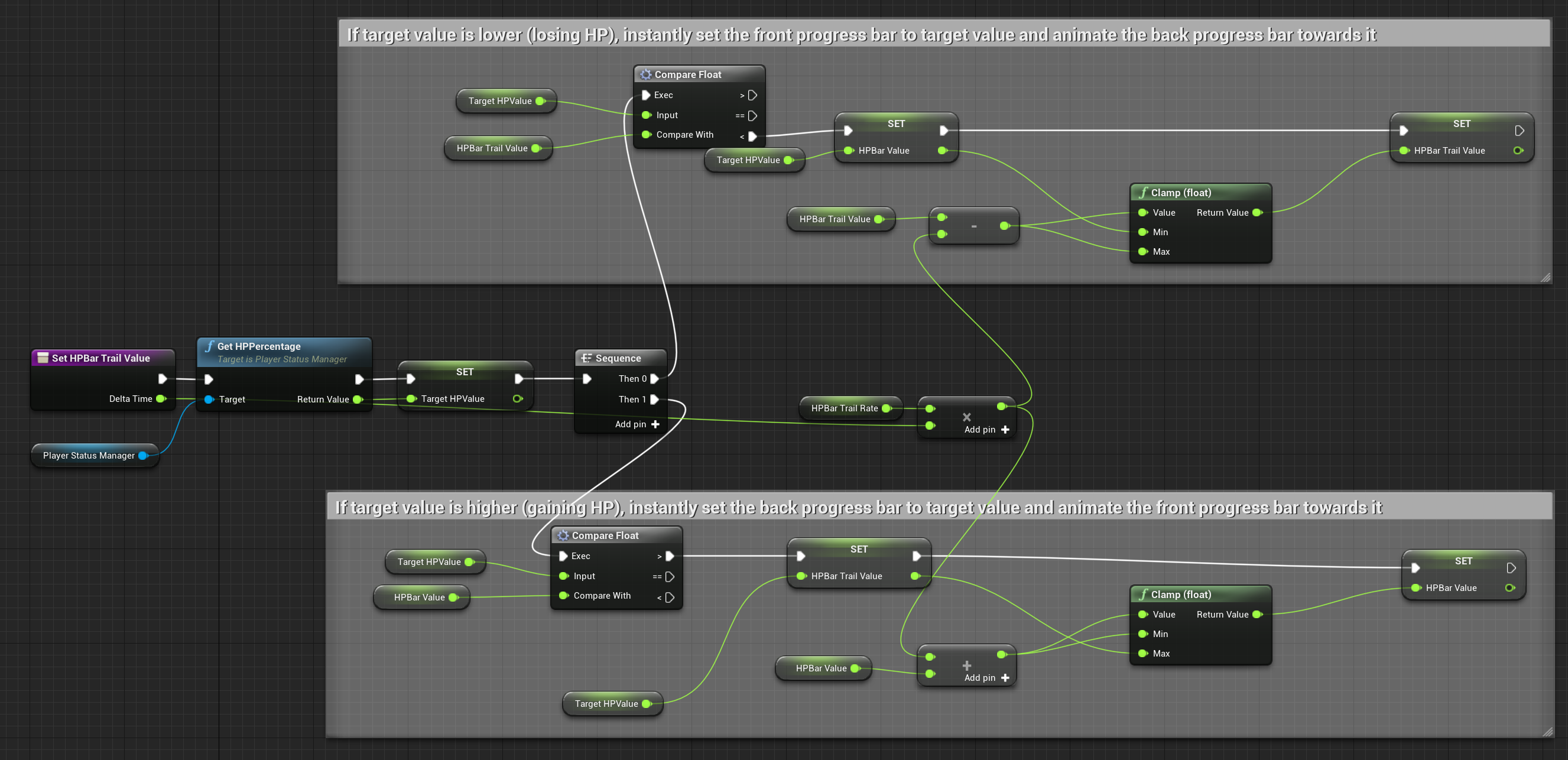Viewport: 1568px width, 760px height.
Task: Click the Sequence node's input exec pin
Action: click(x=587, y=378)
